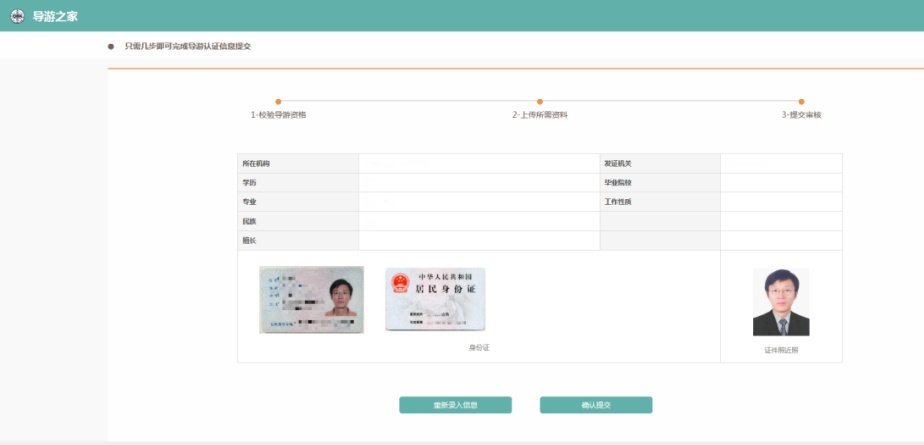The height and width of the screenshot is (445, 924).
Task: Select the step 1 校验导游资格 progress dot
Action: 278,101
